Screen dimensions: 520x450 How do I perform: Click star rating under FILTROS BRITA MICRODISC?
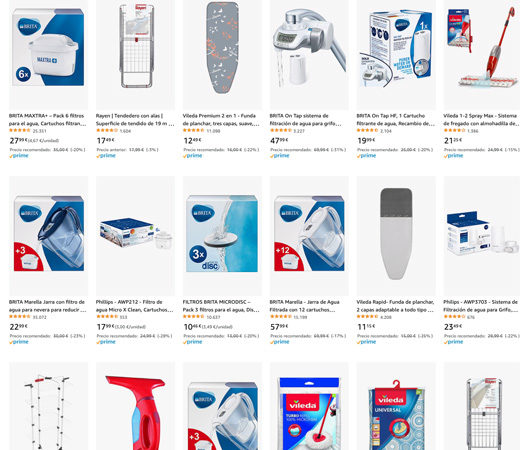pos(193,317)
